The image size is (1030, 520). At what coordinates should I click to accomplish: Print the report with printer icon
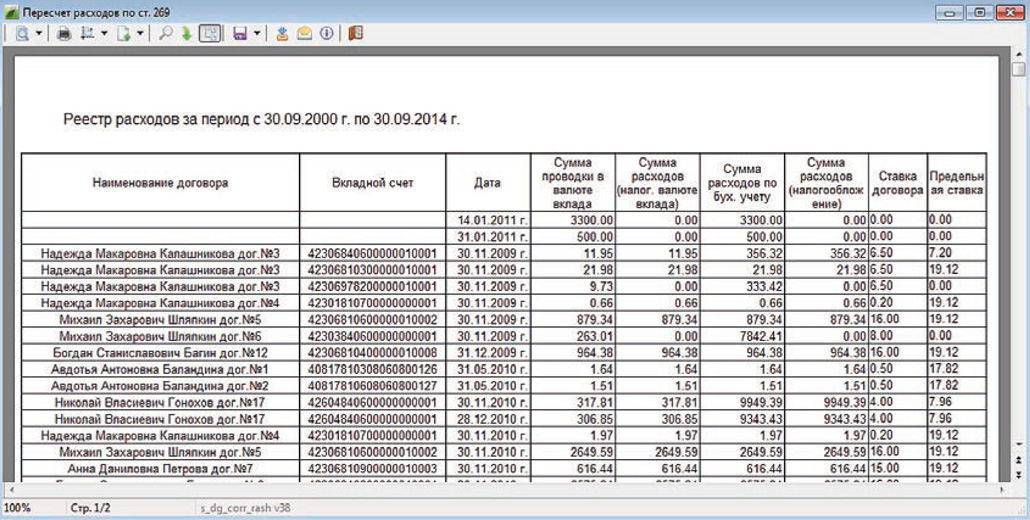coord(64,33)
